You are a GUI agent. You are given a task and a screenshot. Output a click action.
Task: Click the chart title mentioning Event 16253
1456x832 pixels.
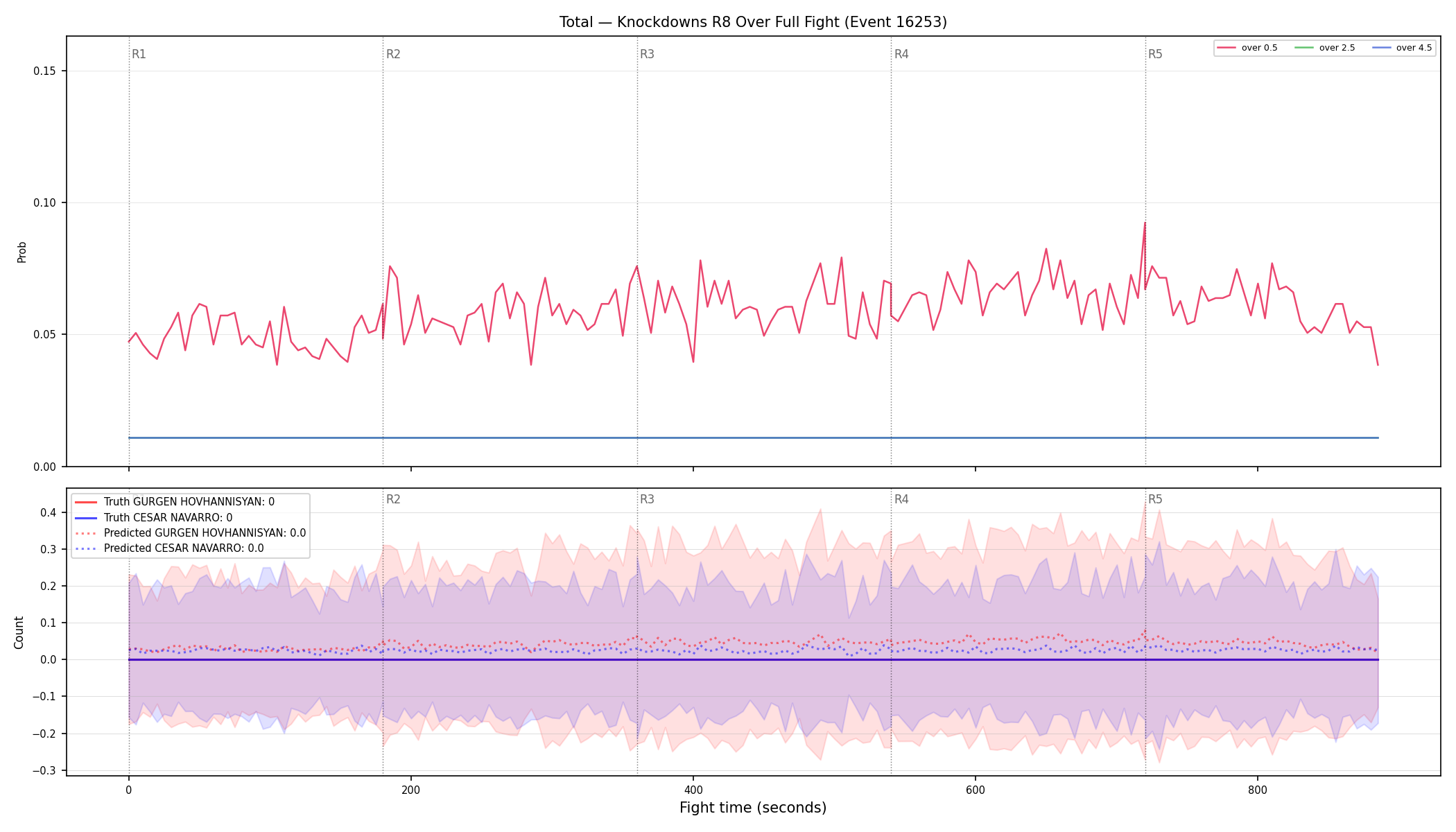point(753,22)
